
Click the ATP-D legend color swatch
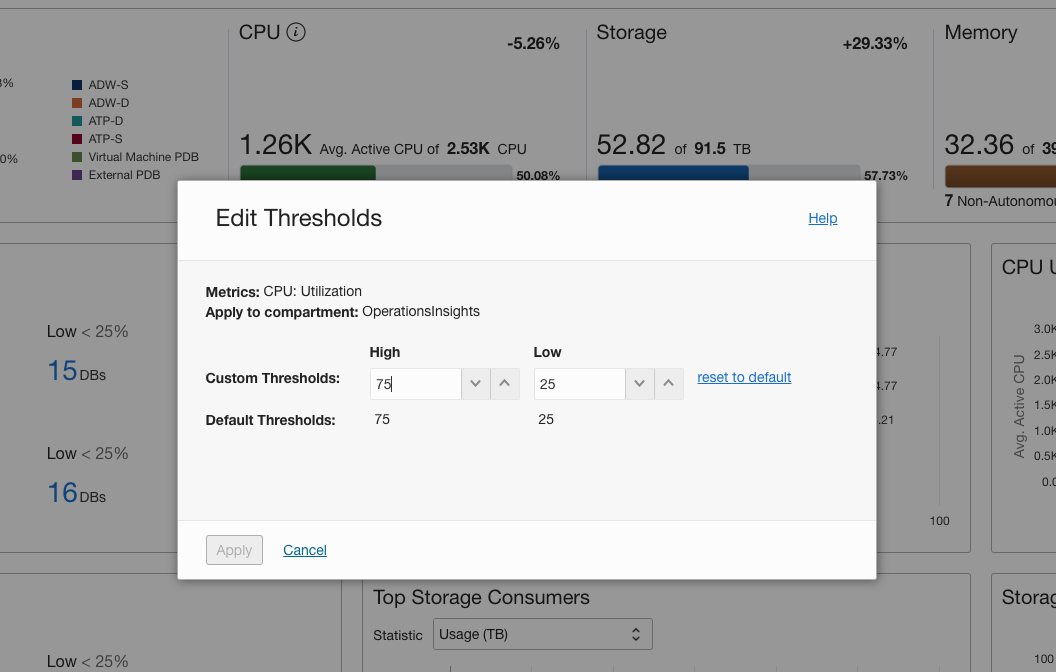click(77, 121)
